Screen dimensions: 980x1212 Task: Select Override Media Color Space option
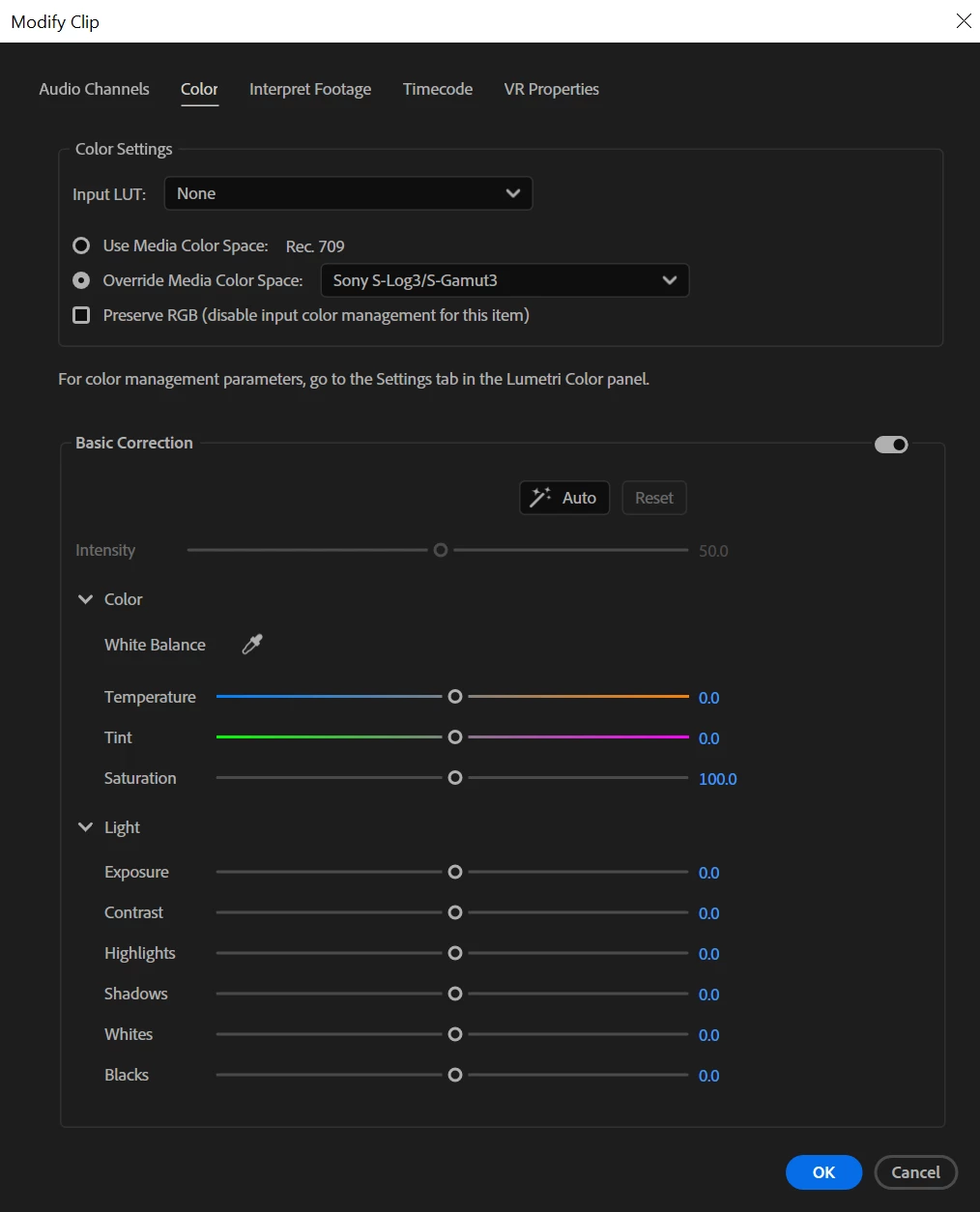pos(82,280)
